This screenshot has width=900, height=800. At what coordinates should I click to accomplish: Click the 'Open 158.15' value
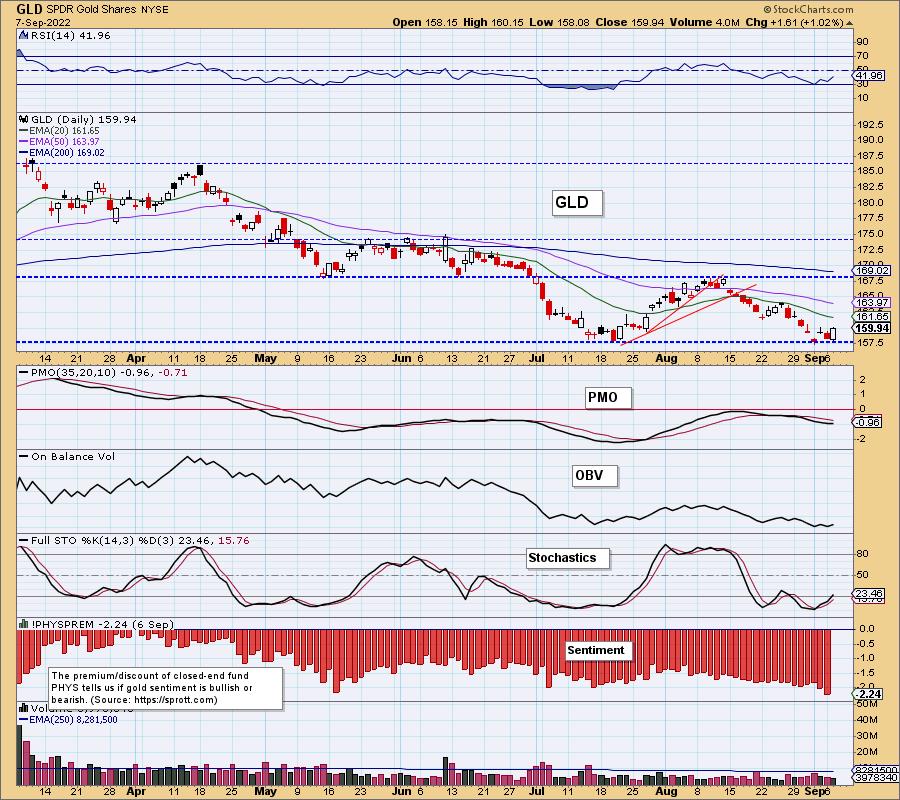coord(425,22)
